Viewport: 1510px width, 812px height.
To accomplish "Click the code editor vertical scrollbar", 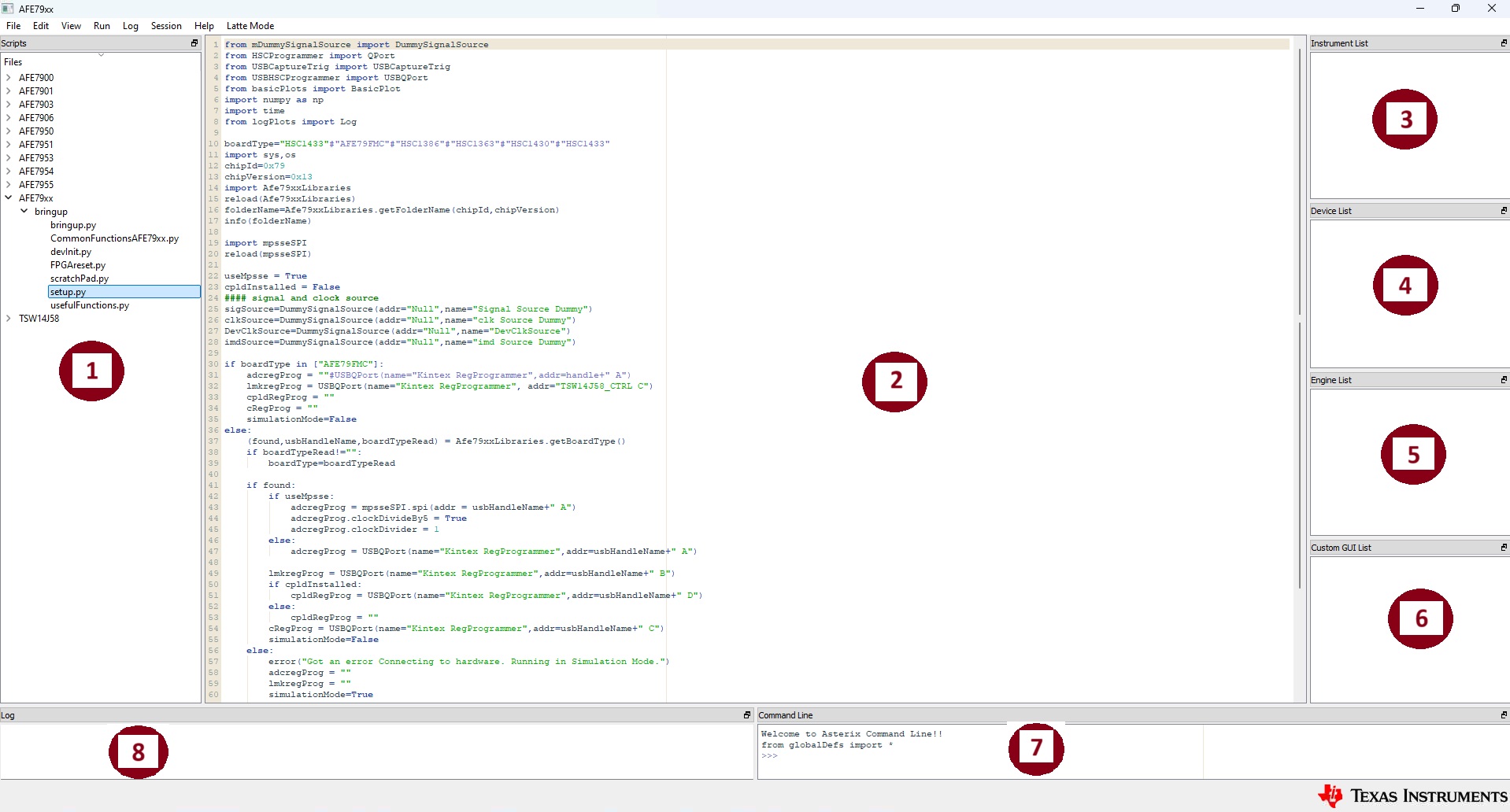I will coord(1299,181).
